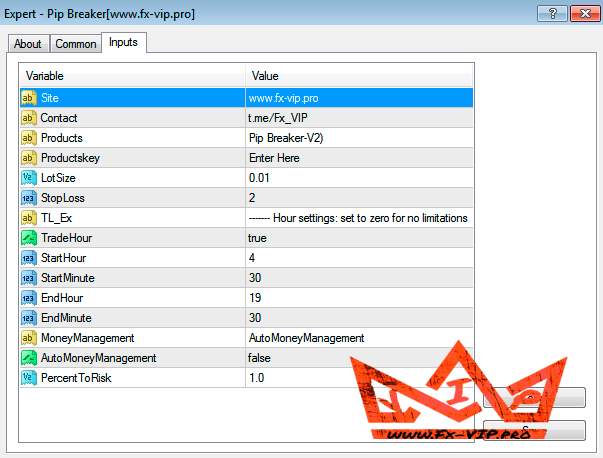Switch to the About tab
This screenshot has width=603, height=458.
[x=28, y=44]
